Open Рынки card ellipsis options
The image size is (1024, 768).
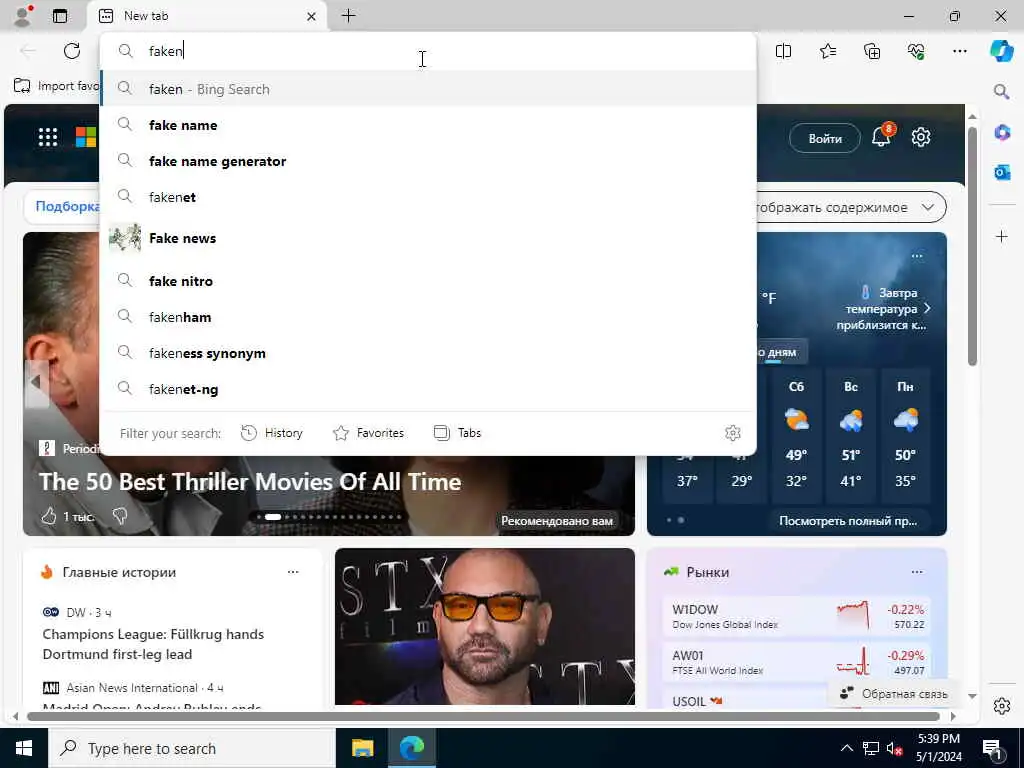pos(917,572)
